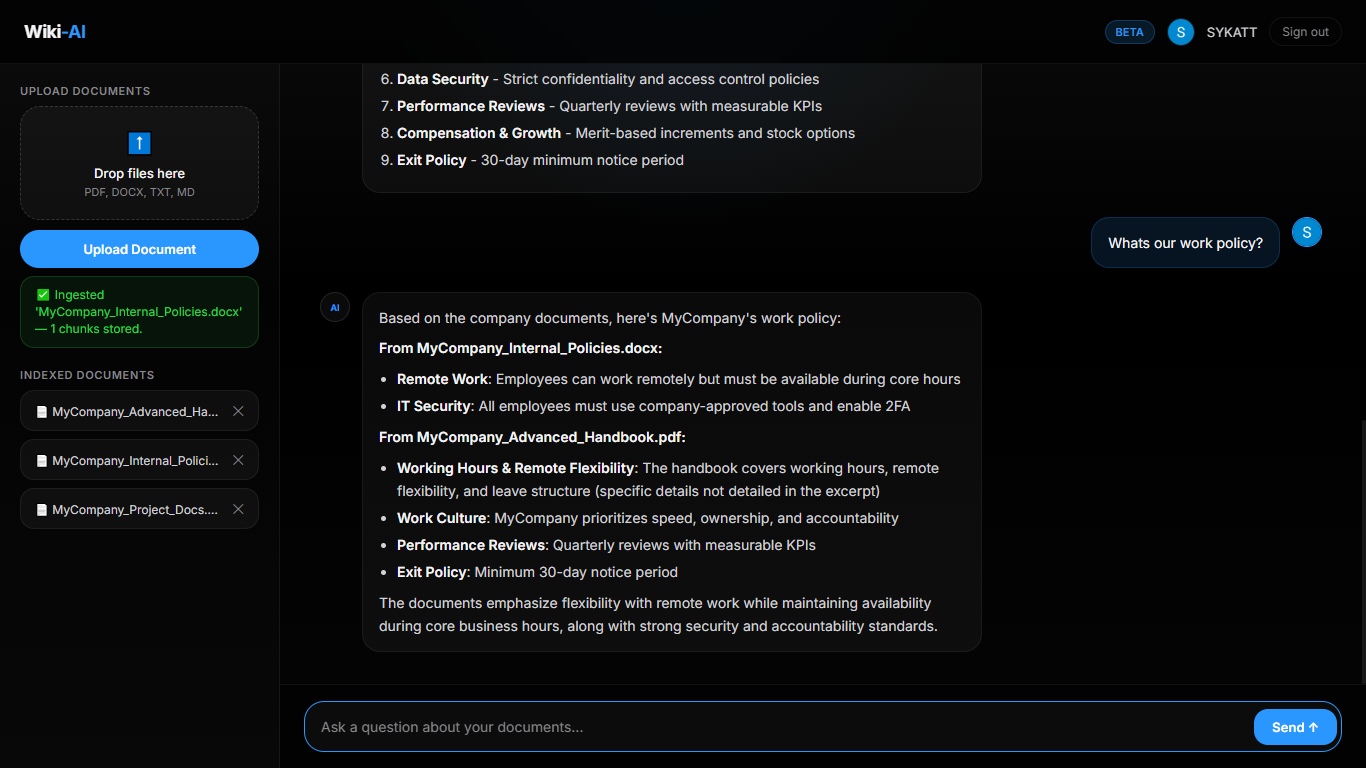The height and width of the screenshot is (768, 1366).
Task: Click the upload arrow icon in drop zone
Action: click(x=139, y=143)
